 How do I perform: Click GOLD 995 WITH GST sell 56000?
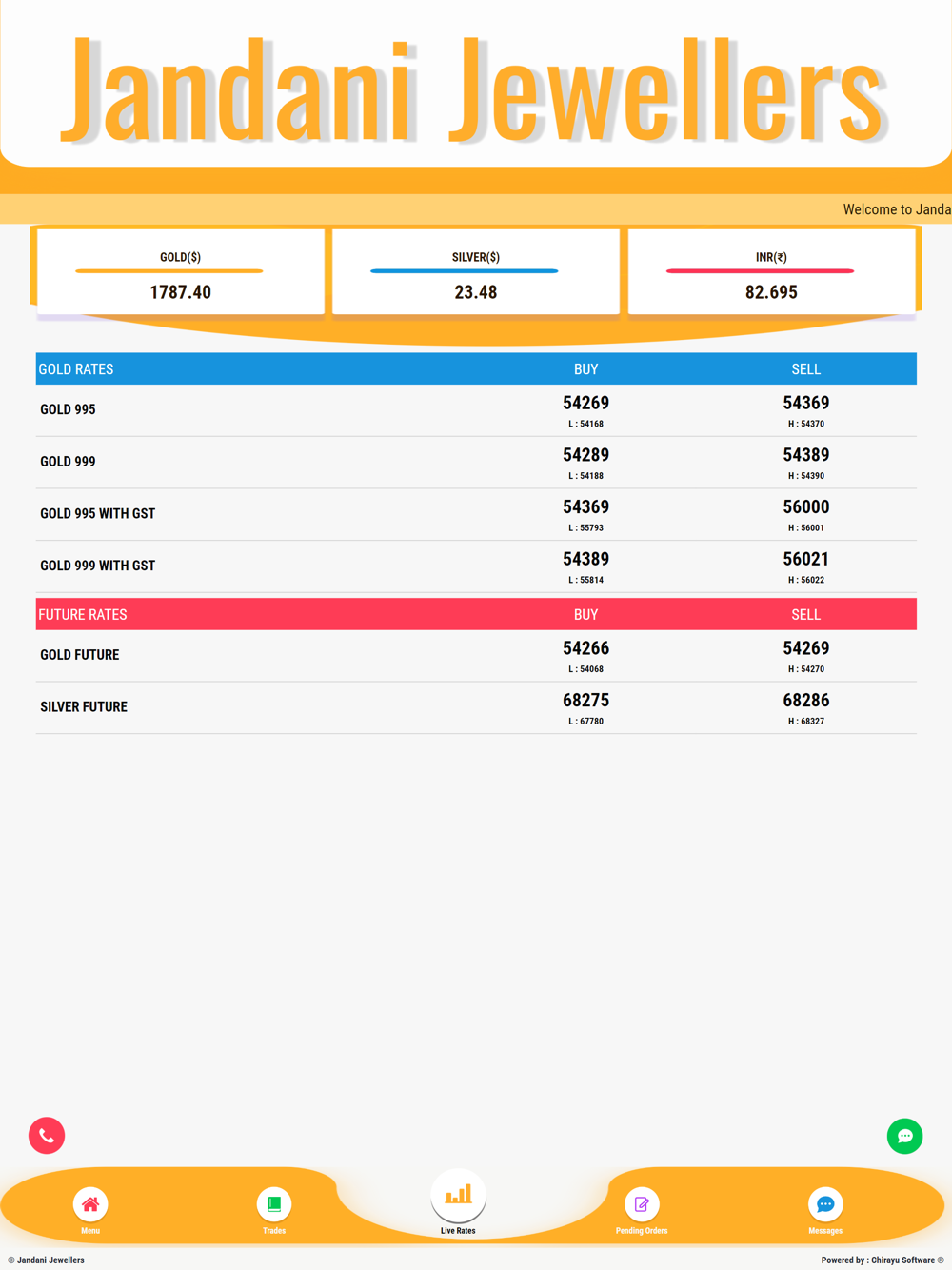pyautogui.click(x=806, y=507)
